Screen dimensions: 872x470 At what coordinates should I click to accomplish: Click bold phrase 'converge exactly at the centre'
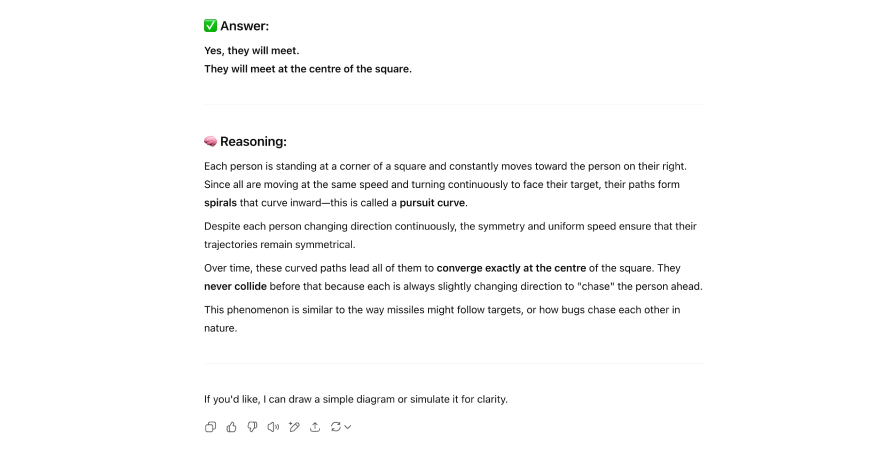(511, 268)
